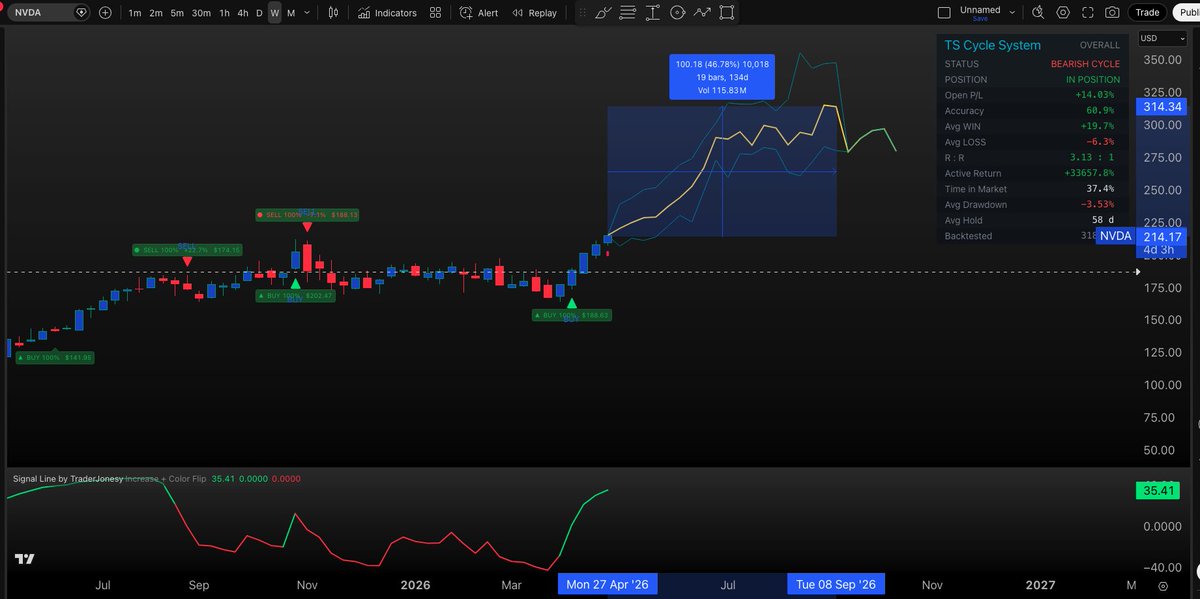Enter fullscreen mode
This screenshot has width=1200, height=599.
[x=1087, y=13]
